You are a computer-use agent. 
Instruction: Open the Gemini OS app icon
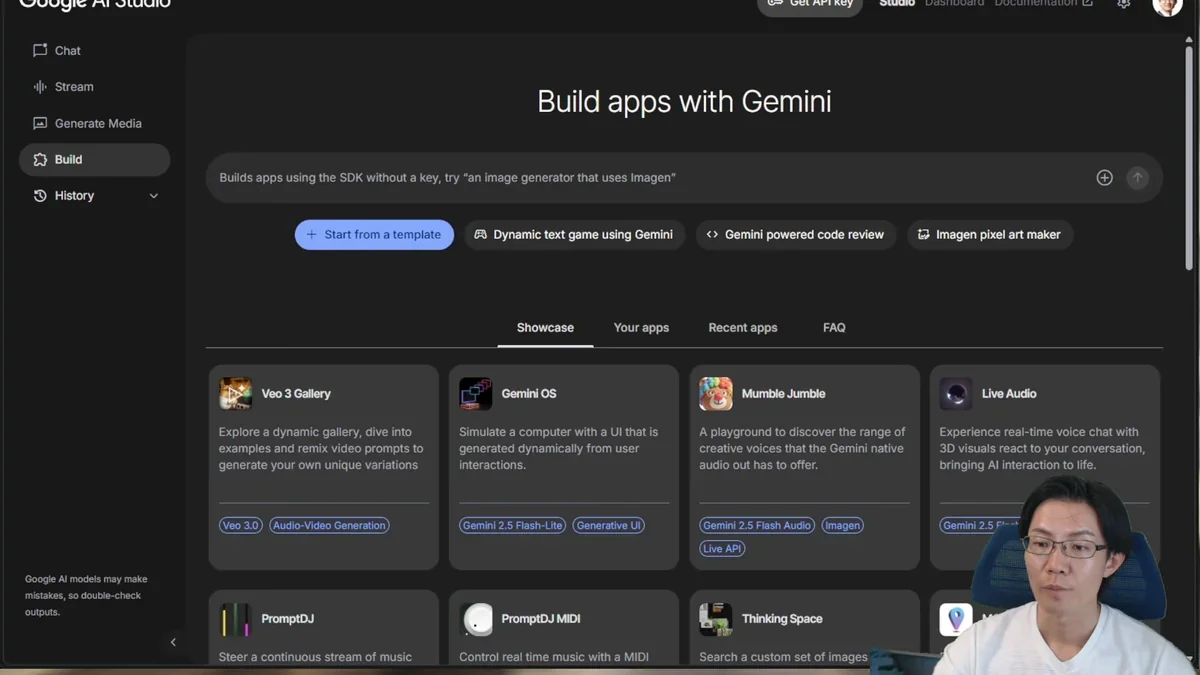tap(476, 394)
